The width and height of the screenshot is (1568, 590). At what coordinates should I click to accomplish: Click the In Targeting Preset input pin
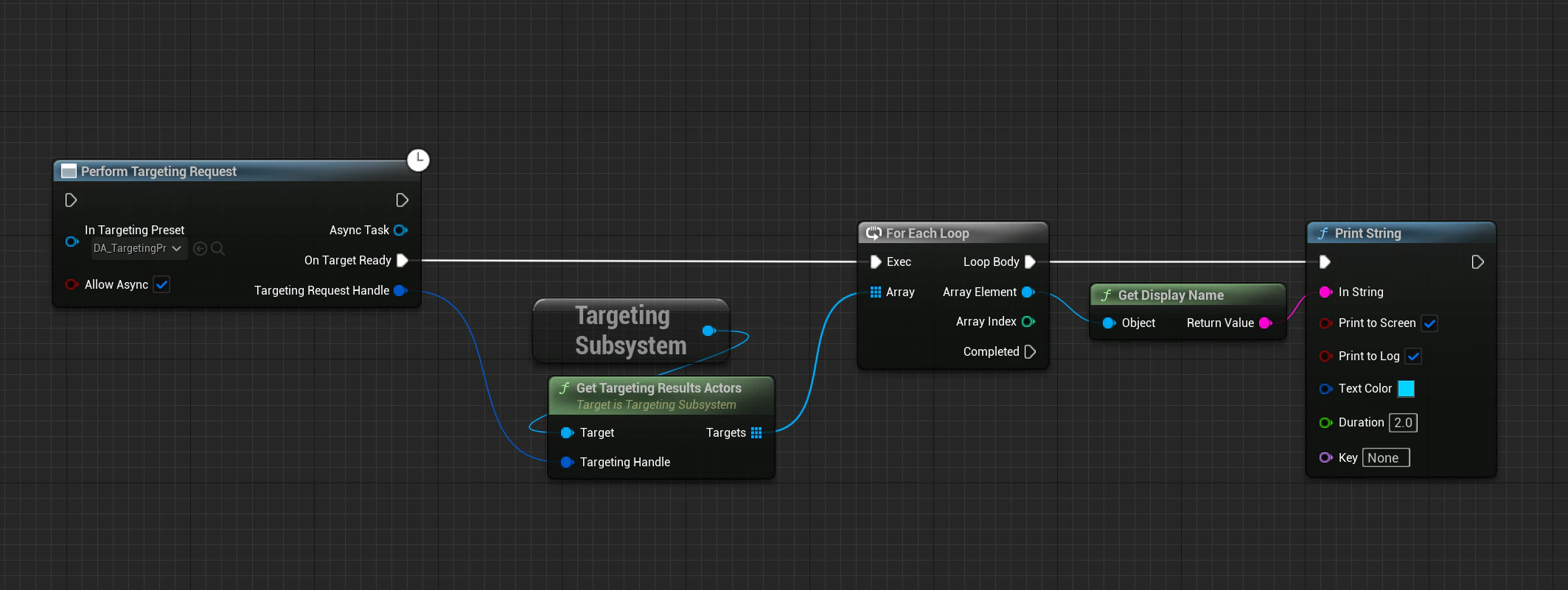pos(72,242)
